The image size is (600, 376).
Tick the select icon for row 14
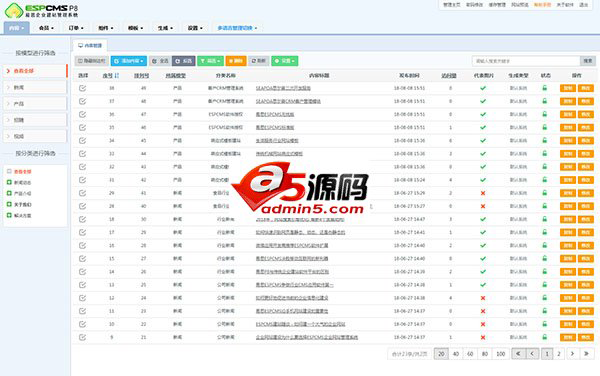point(82,272)
